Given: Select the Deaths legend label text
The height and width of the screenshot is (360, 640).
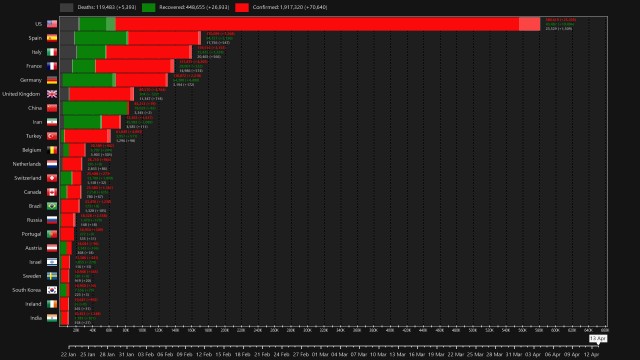Looking at the screenshot, I should (x=107, y=7).
